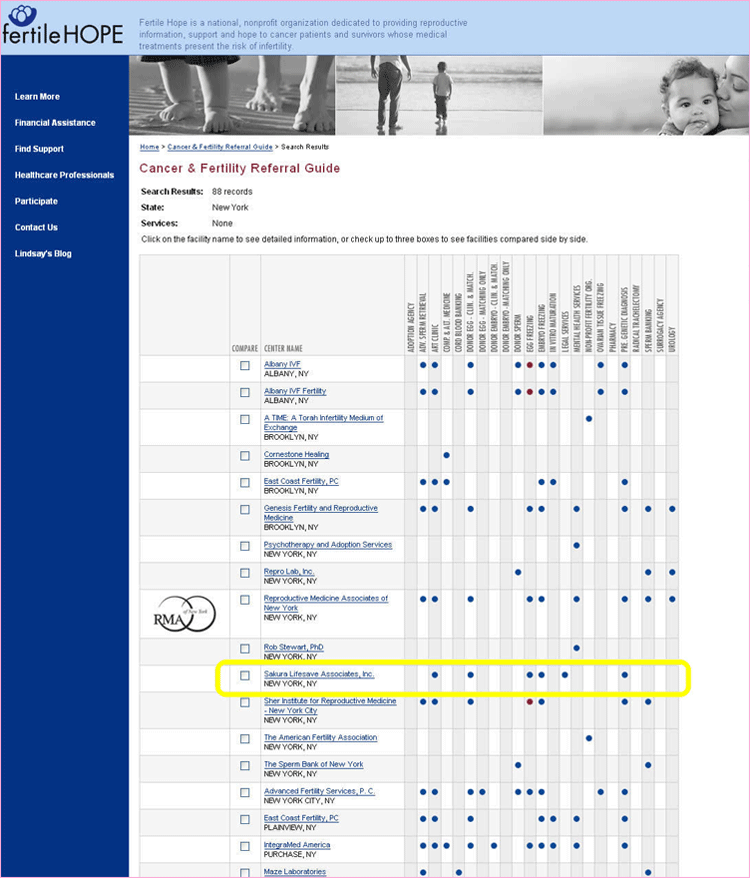Screen dimensions: 750x878
Task: Enable compare for The Sperm Bank of New York
Action: point(245,765)
